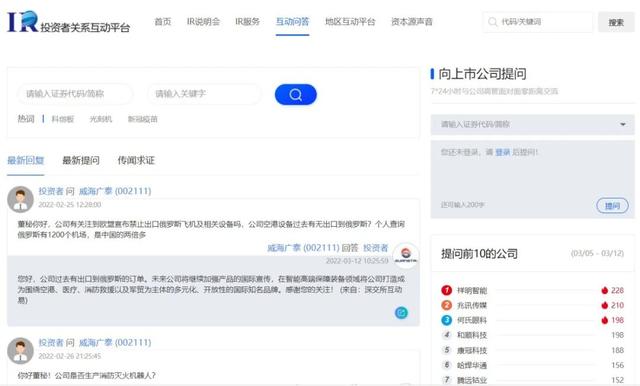Select the 光刻机 hot keyword
640x386 pixels.
coord(100,119)
